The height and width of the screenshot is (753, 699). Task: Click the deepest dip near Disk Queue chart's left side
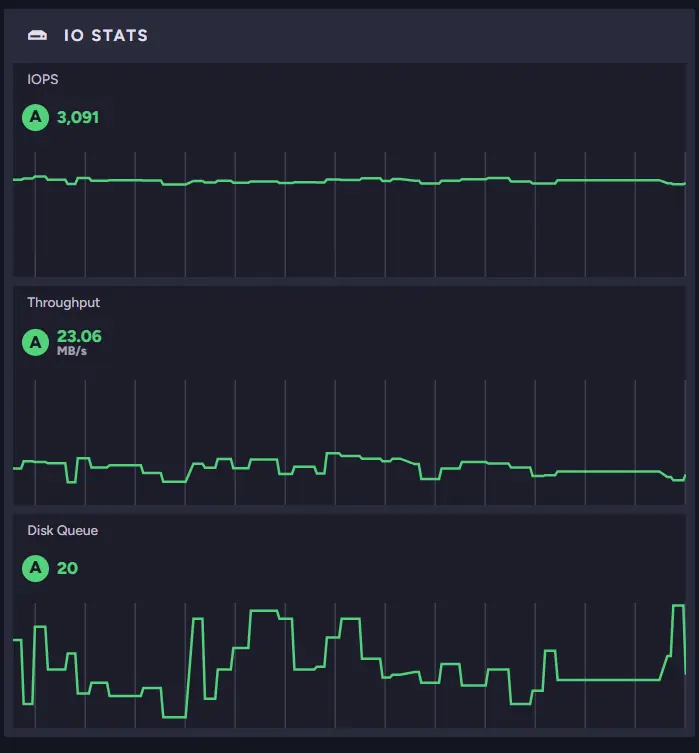(174, 717)
